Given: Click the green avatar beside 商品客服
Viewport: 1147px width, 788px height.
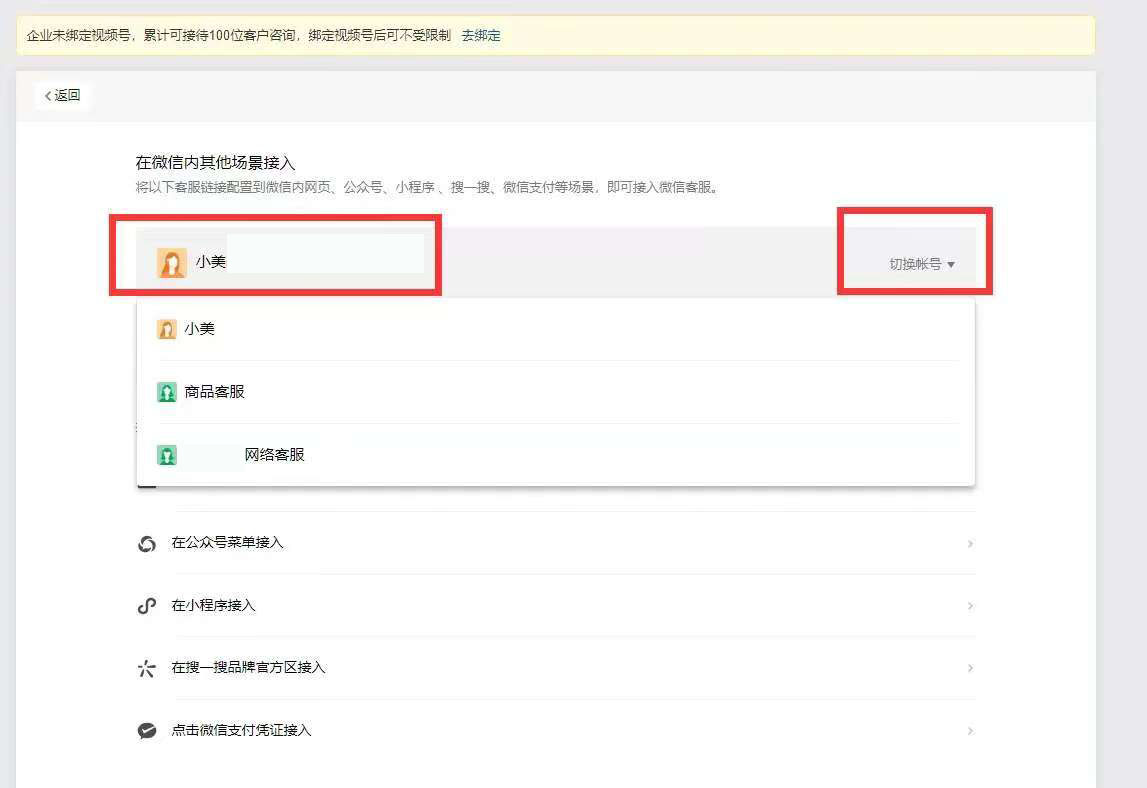Looking at the screenshot, I should tap(167, 392).
